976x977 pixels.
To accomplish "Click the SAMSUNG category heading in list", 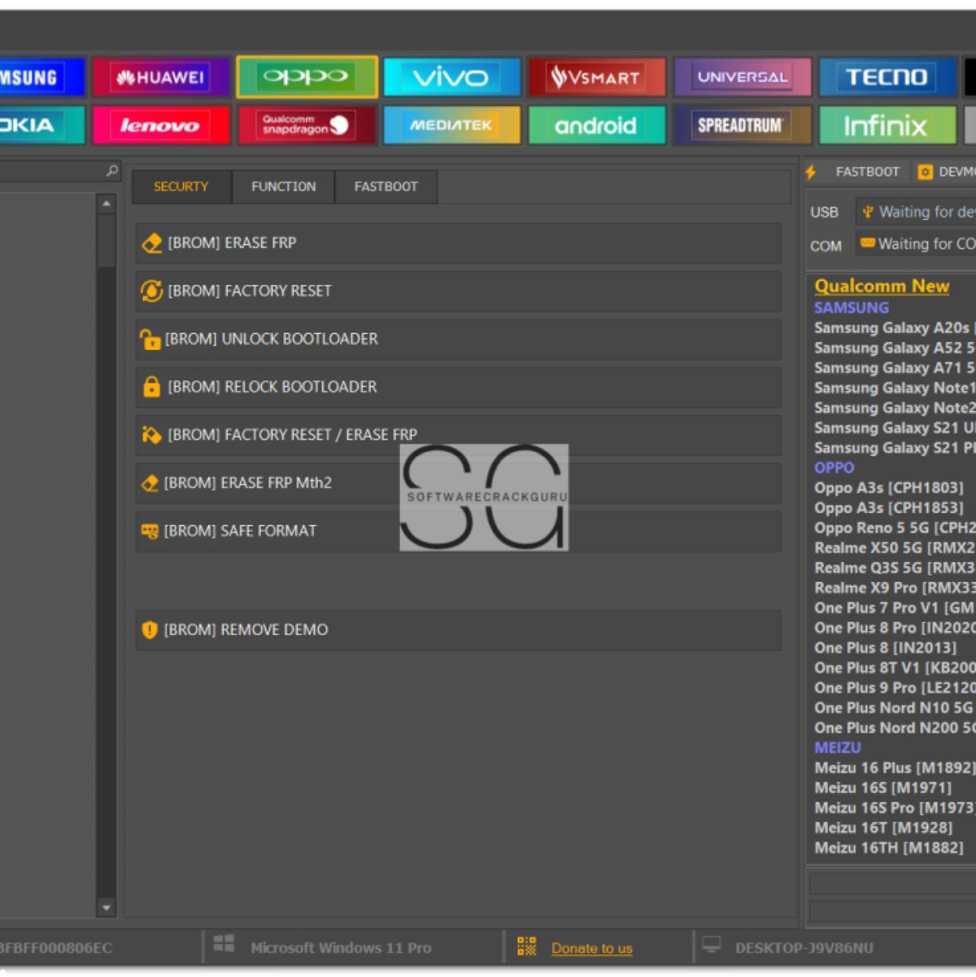I will click(851, 308).
